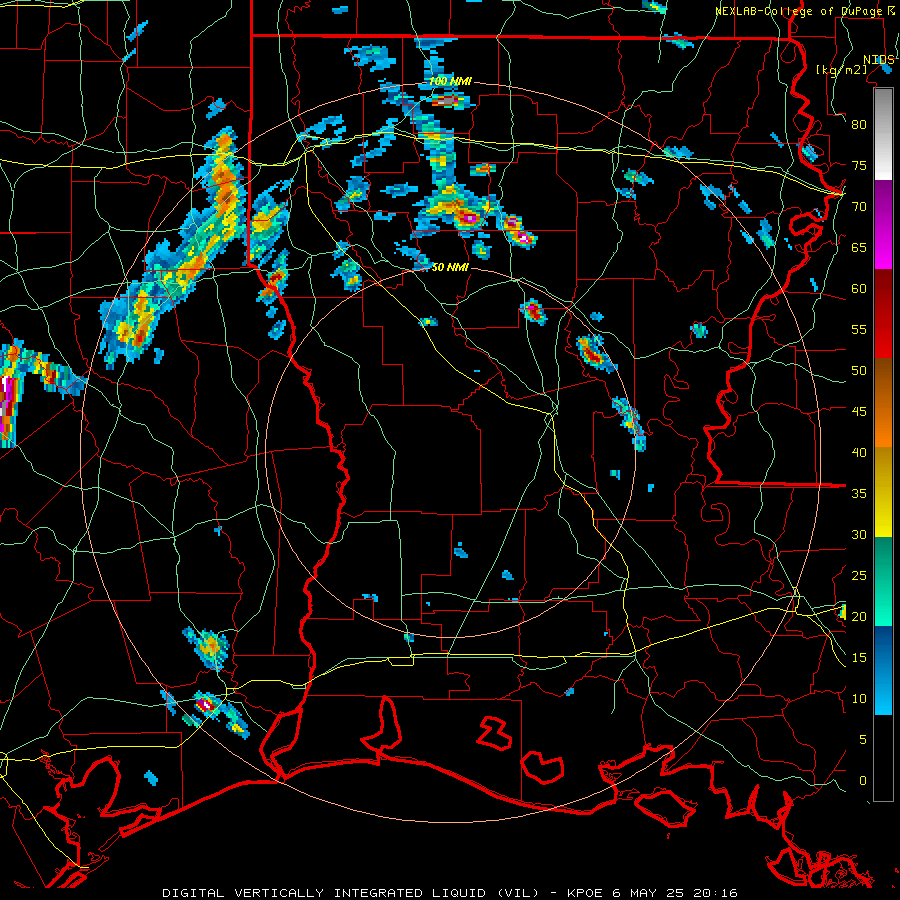The image size is (900, 900).
Task: Click the 100 NMI range ring label
Action: (451, 82)
